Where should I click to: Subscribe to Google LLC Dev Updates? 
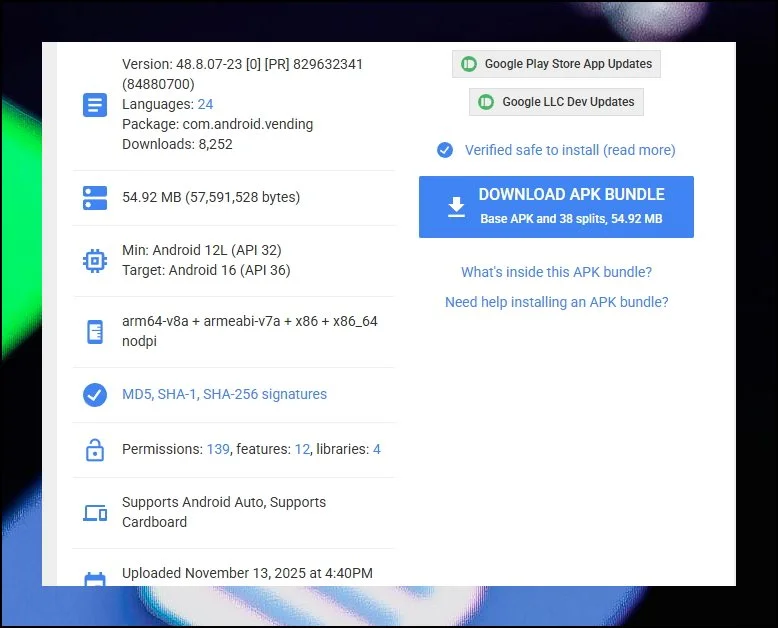(x=557, y=102)
